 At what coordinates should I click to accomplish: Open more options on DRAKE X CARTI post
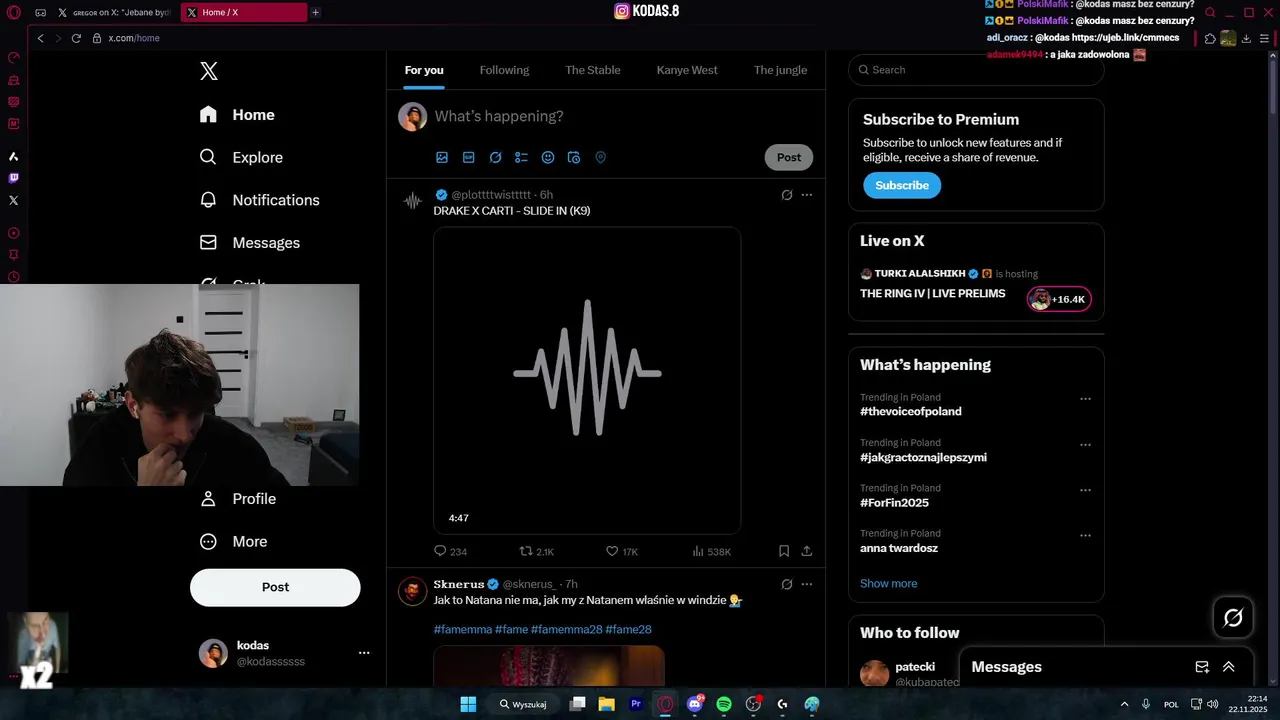(x=807, y=195)
